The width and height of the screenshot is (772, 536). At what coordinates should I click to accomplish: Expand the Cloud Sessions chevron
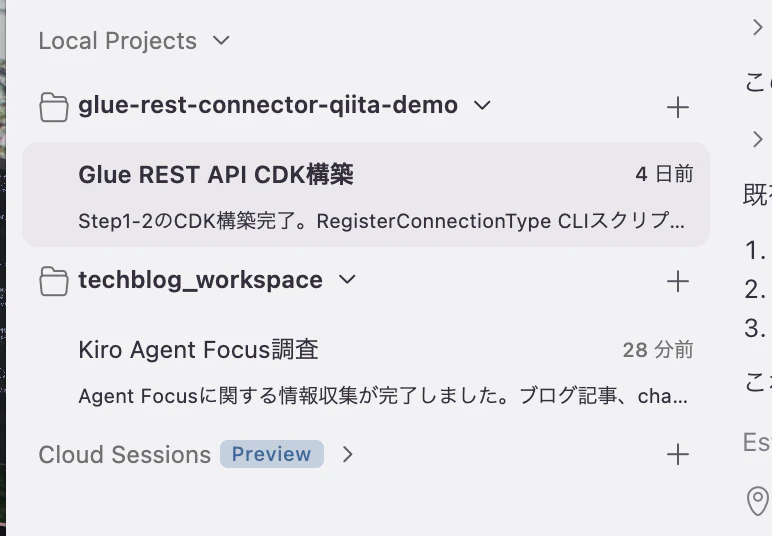tap(348, 454)
